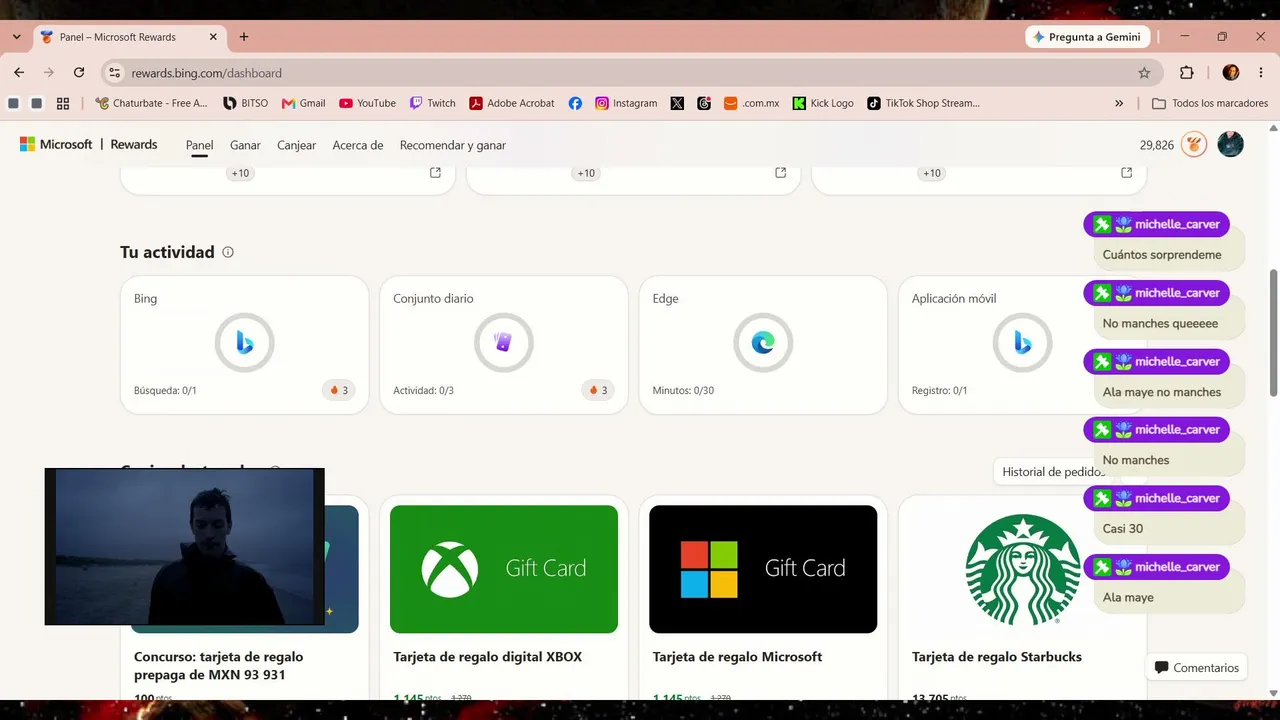Select the Starbucks gift card image
Screen dimensions: 1280x720
coord(1022,569)
